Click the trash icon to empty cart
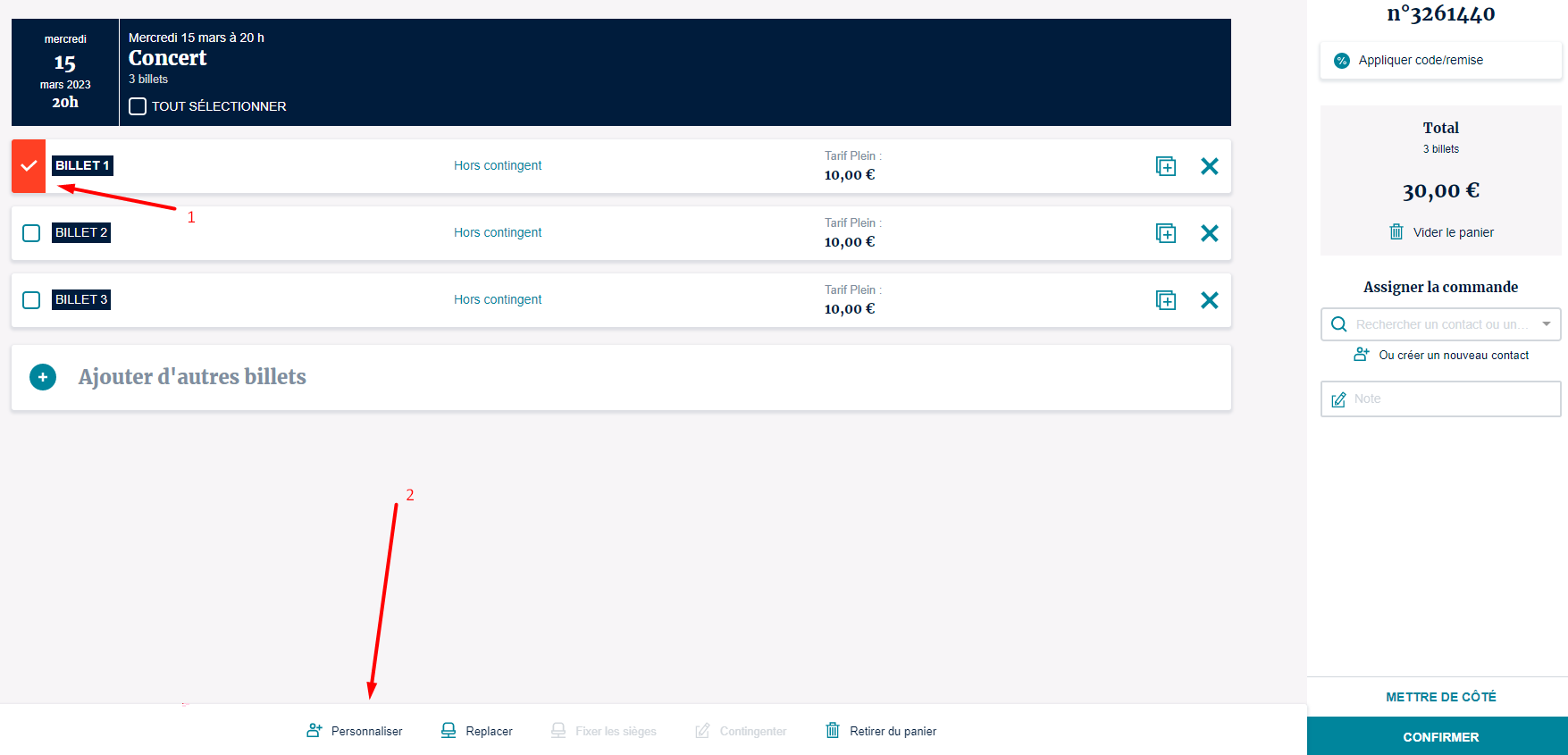1568x755 pixels. 1396,232
